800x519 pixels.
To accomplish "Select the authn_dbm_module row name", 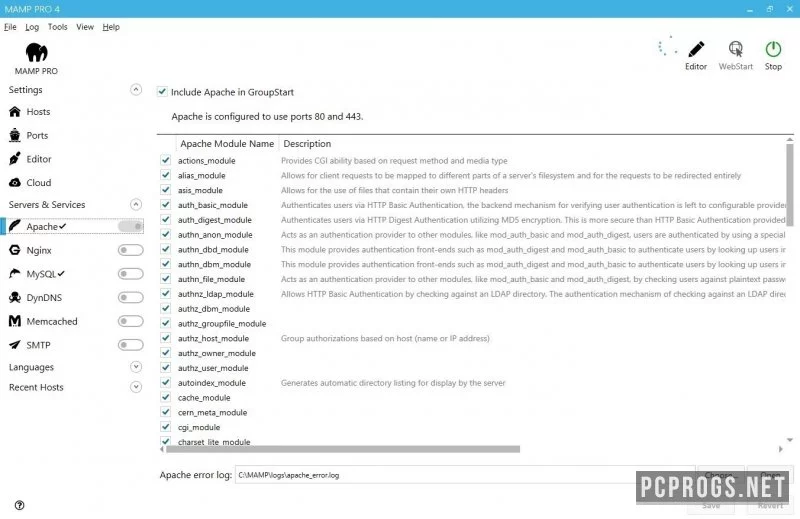I will point(214,264).
